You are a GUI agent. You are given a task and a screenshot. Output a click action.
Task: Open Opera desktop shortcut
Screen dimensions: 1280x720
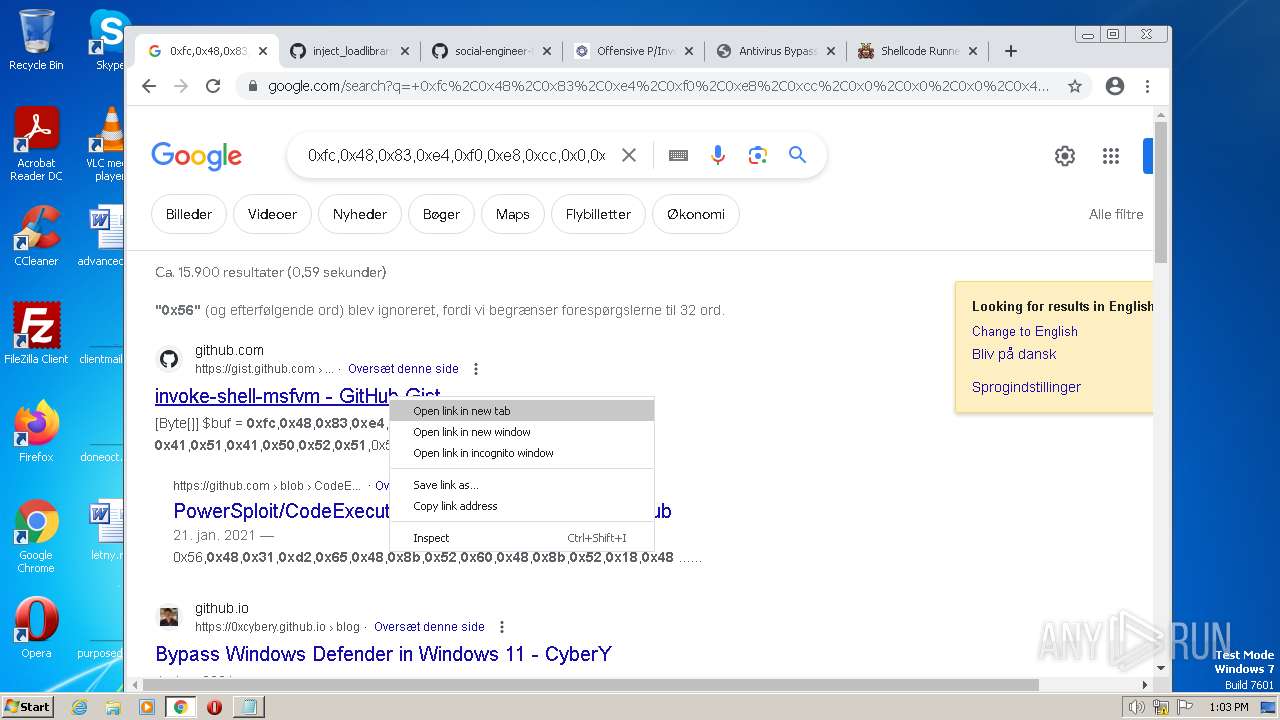(x=36, y=627)
